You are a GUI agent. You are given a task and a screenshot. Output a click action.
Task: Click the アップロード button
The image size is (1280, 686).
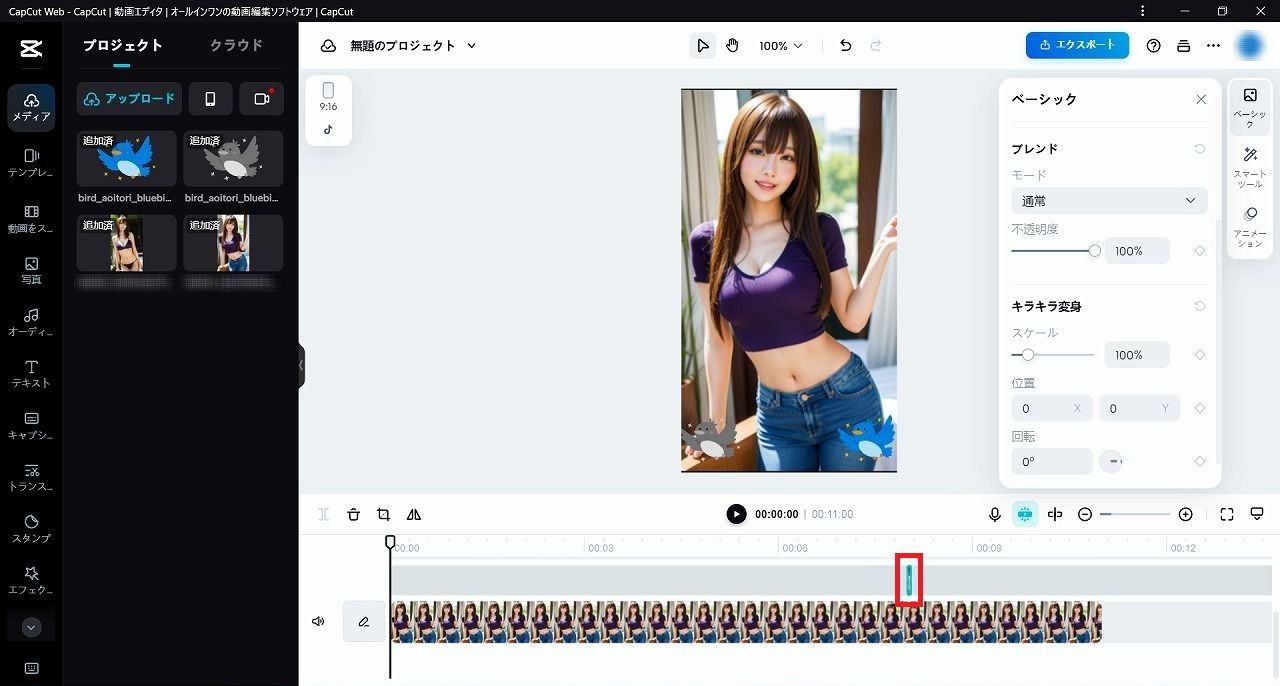(x=129, y=99)
